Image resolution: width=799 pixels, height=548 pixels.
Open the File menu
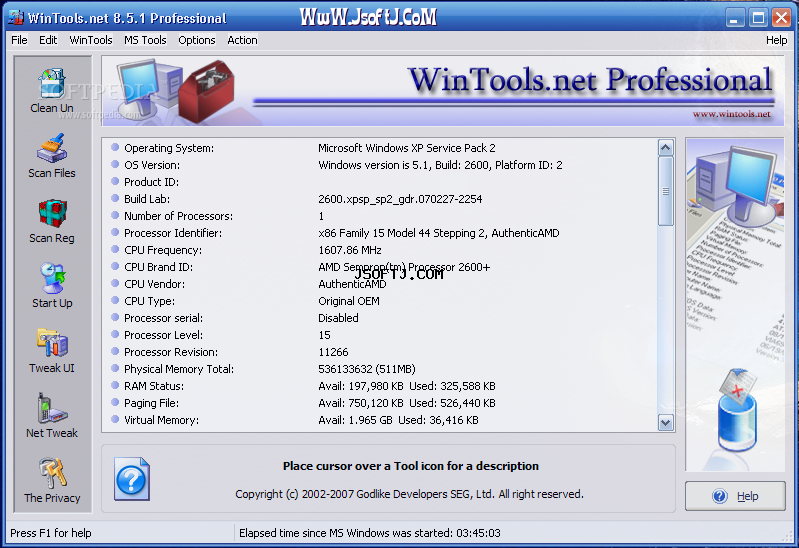tap(19, 40)
